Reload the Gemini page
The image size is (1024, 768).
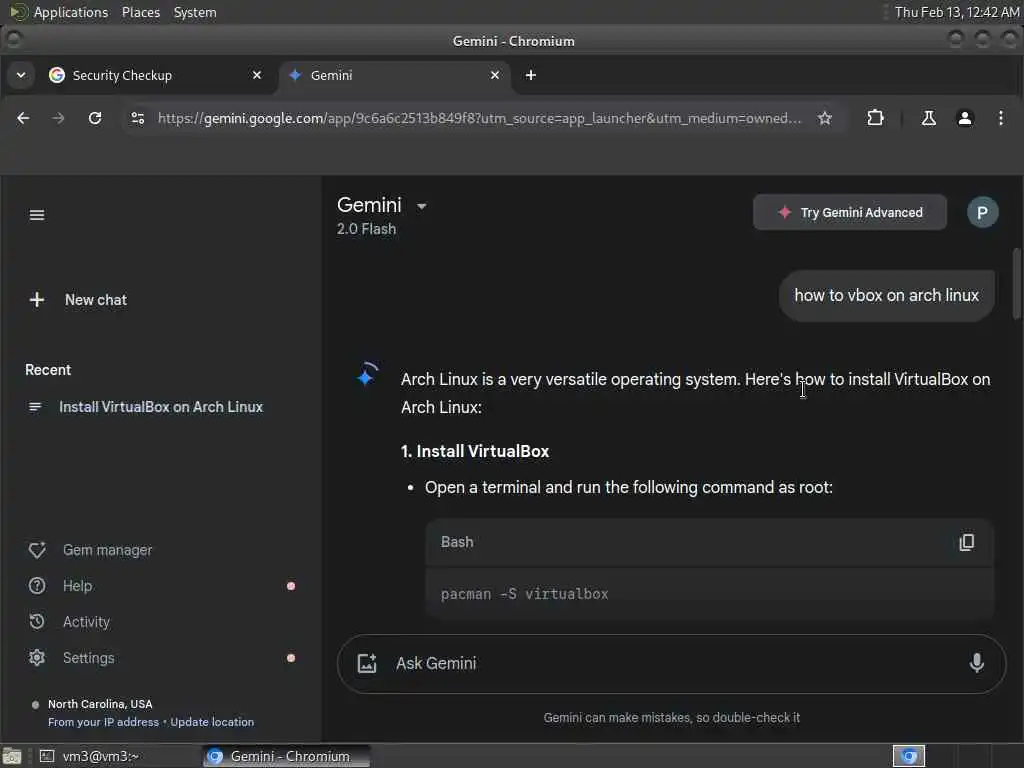pos(95,118)
